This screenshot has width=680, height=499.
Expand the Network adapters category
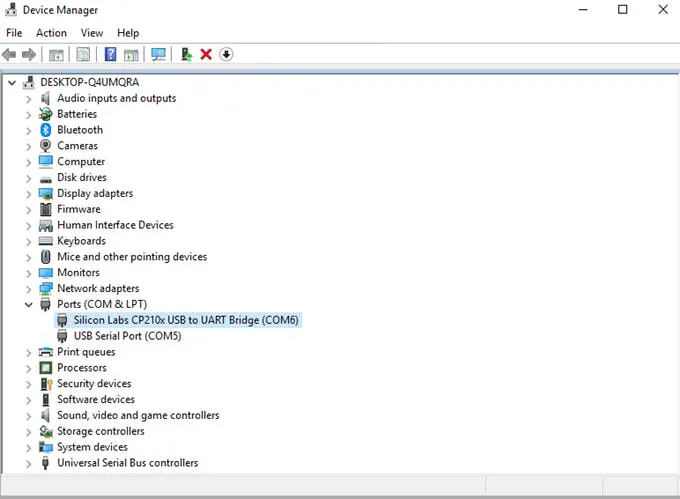29,289
